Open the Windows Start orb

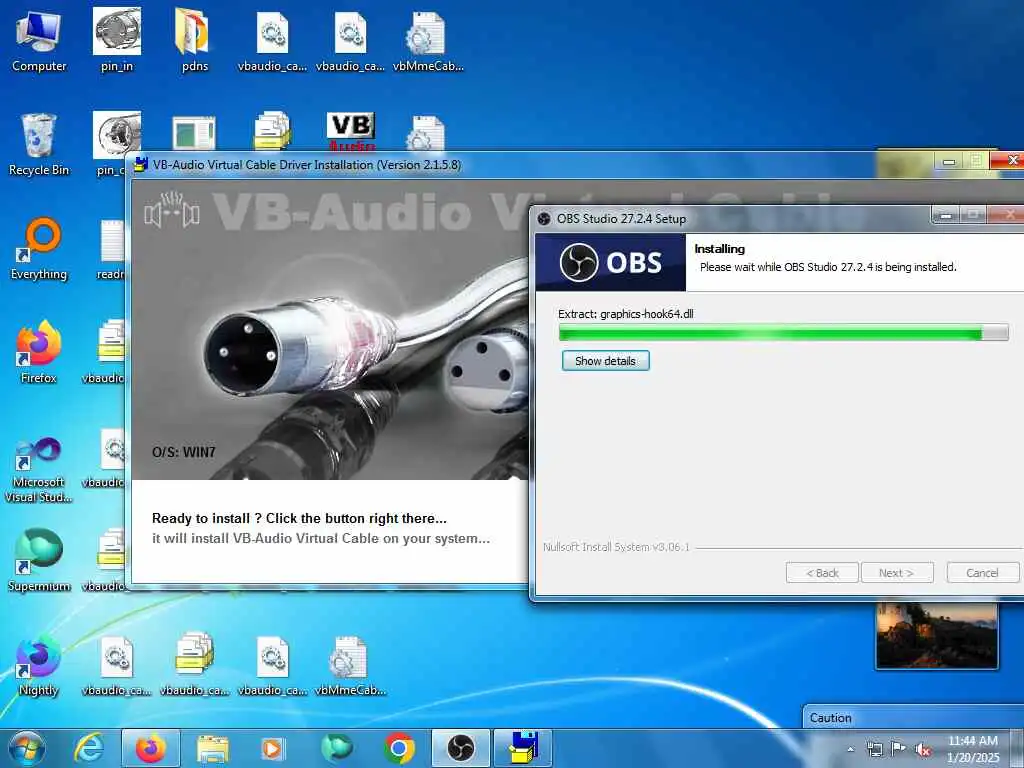pyautogui.click(x=27, y=748)
